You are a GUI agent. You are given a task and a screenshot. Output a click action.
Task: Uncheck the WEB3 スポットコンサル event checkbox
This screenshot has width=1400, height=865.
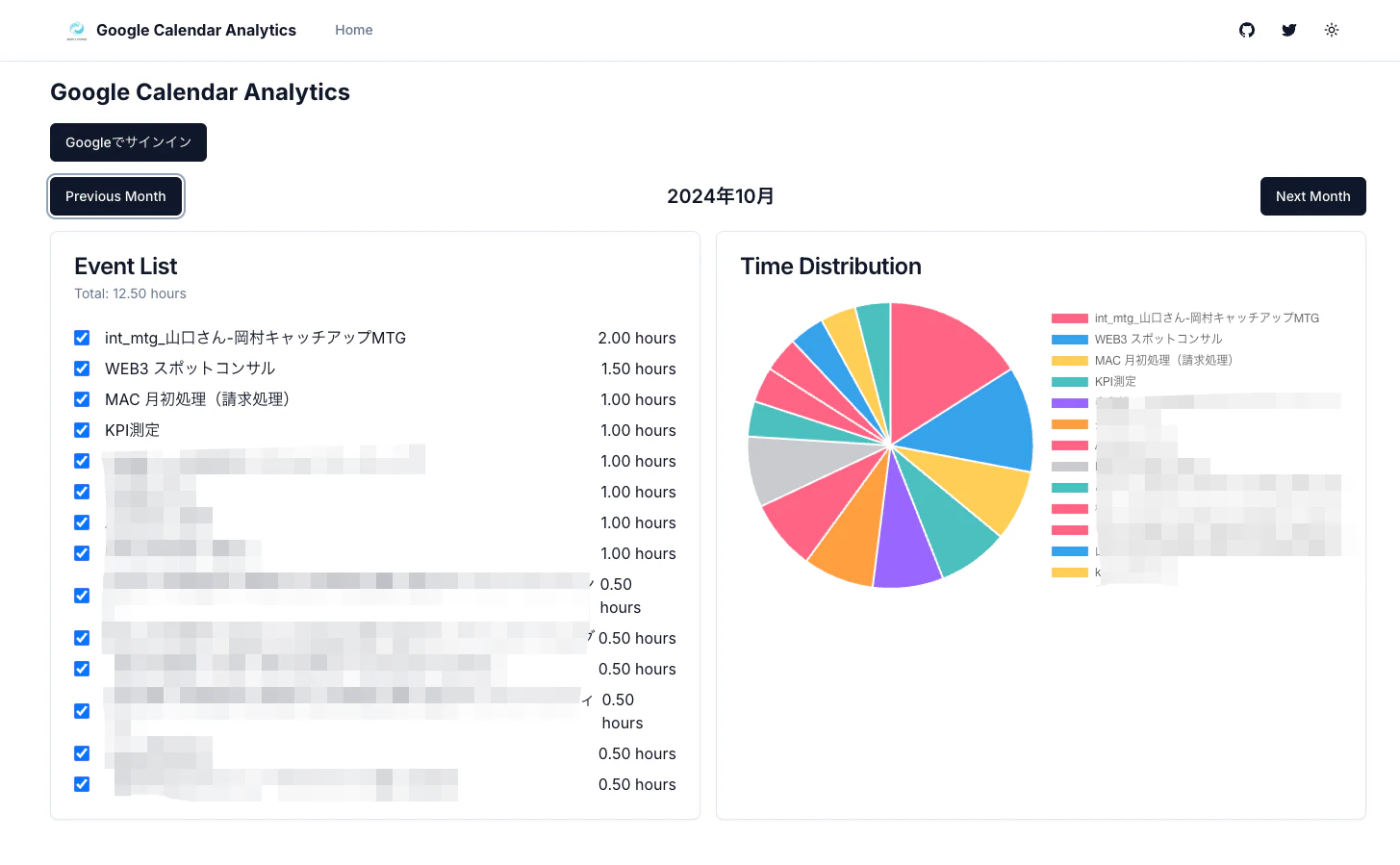(x=82, y=369)
